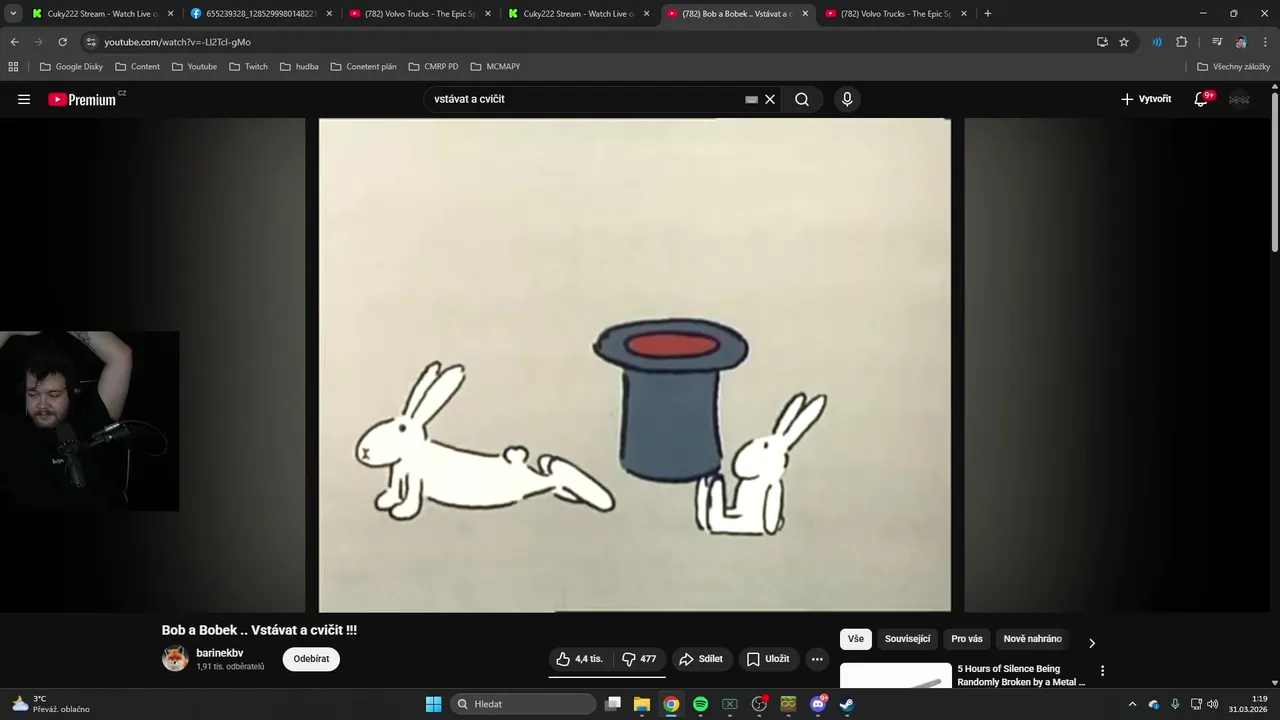This screenshot has height=720, width=1280.
Task: Open Twitch bookmark folder
Action: (248, 67)
